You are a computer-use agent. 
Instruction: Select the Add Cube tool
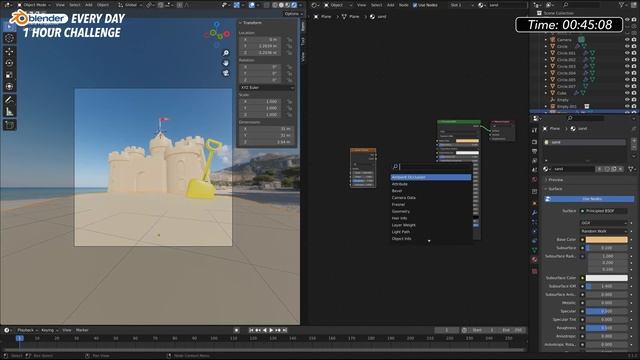point(9,124)
